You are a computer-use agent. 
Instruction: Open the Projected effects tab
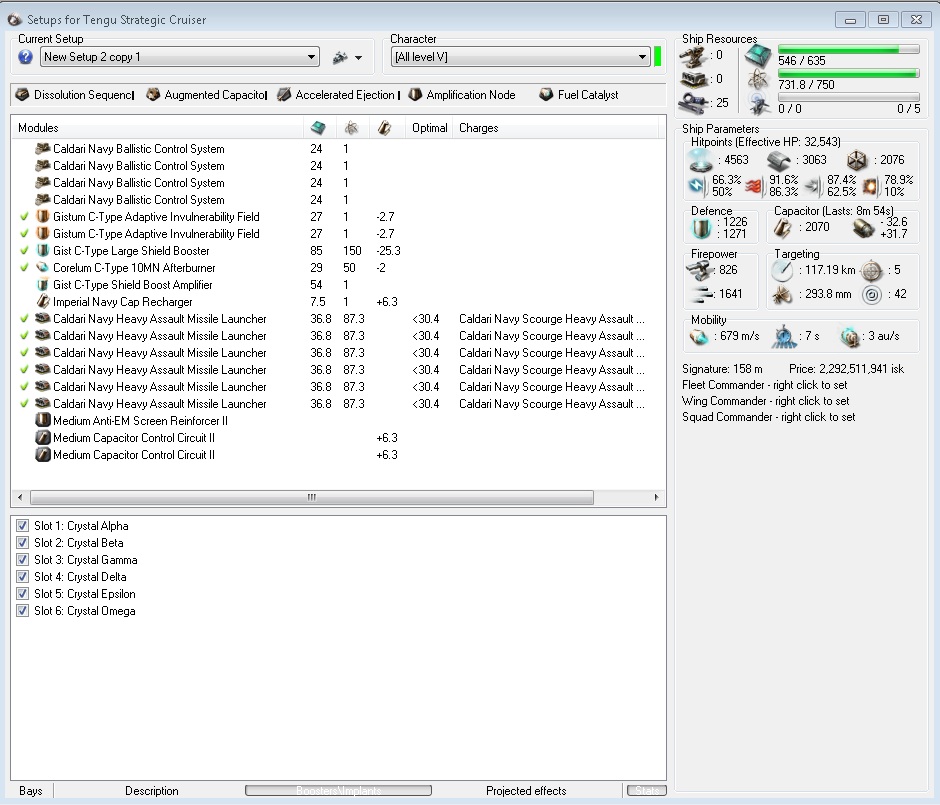pos(525,791)
